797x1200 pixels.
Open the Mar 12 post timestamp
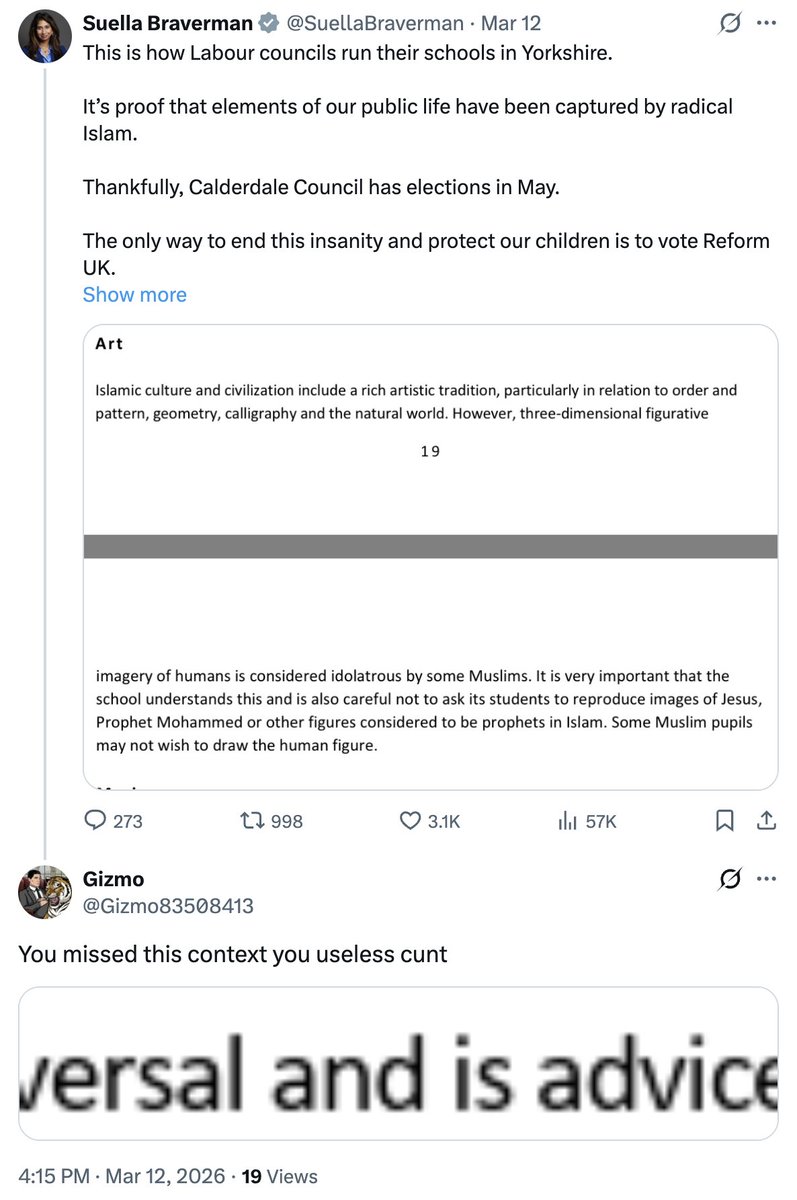tap(511, 23)
